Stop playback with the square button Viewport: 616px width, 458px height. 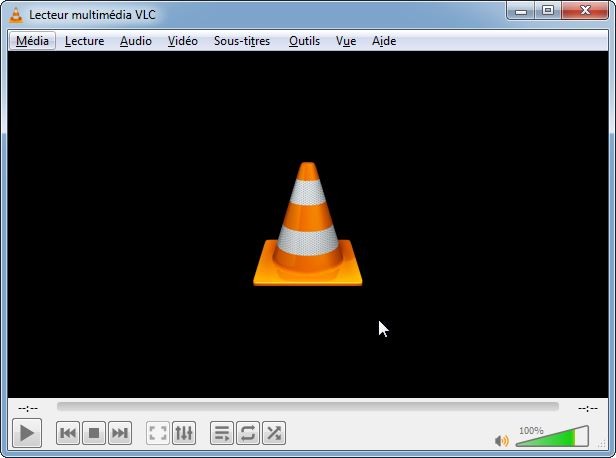[94, 433]
